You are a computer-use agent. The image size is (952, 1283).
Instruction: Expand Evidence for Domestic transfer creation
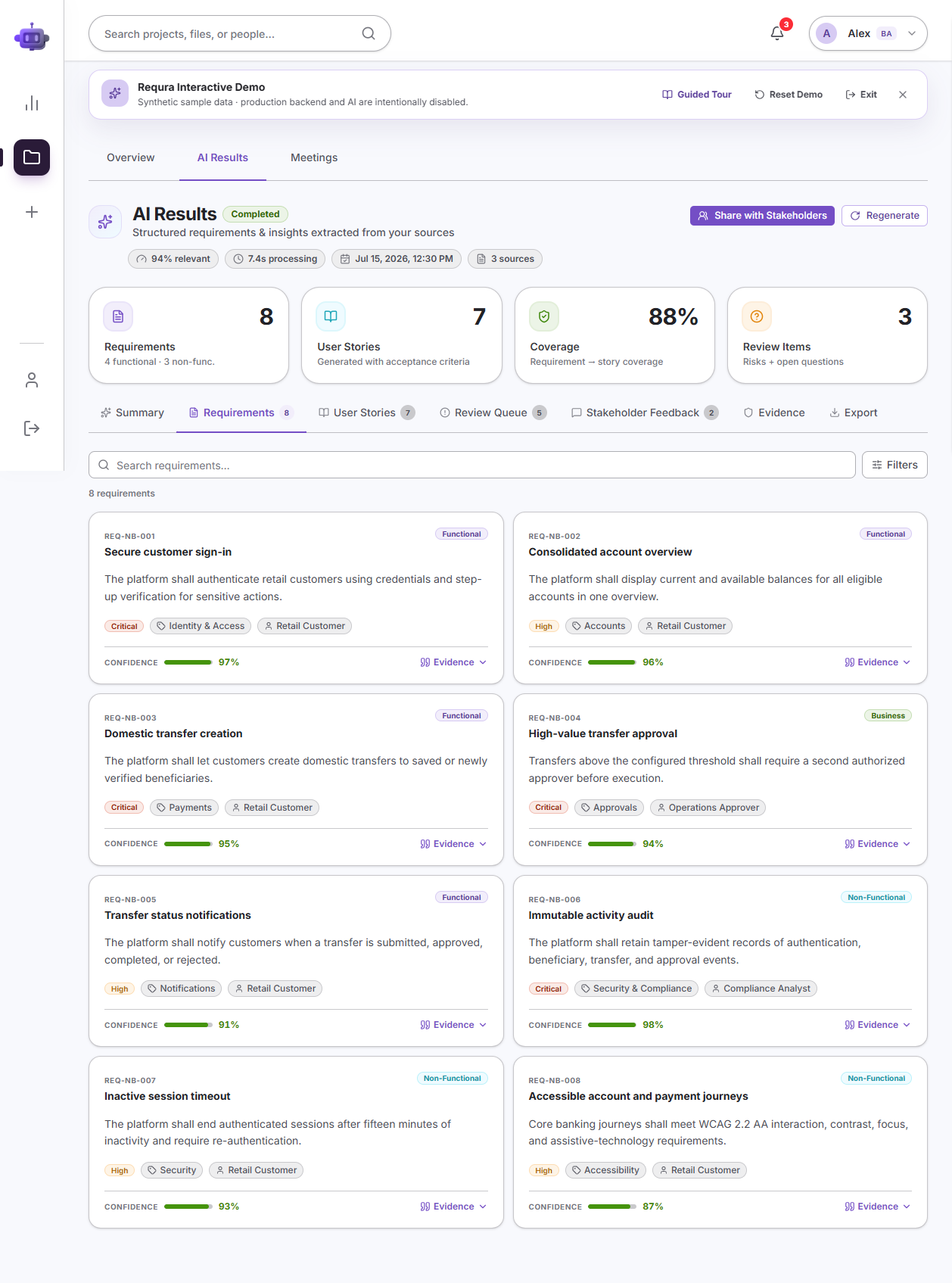(453, 844)
